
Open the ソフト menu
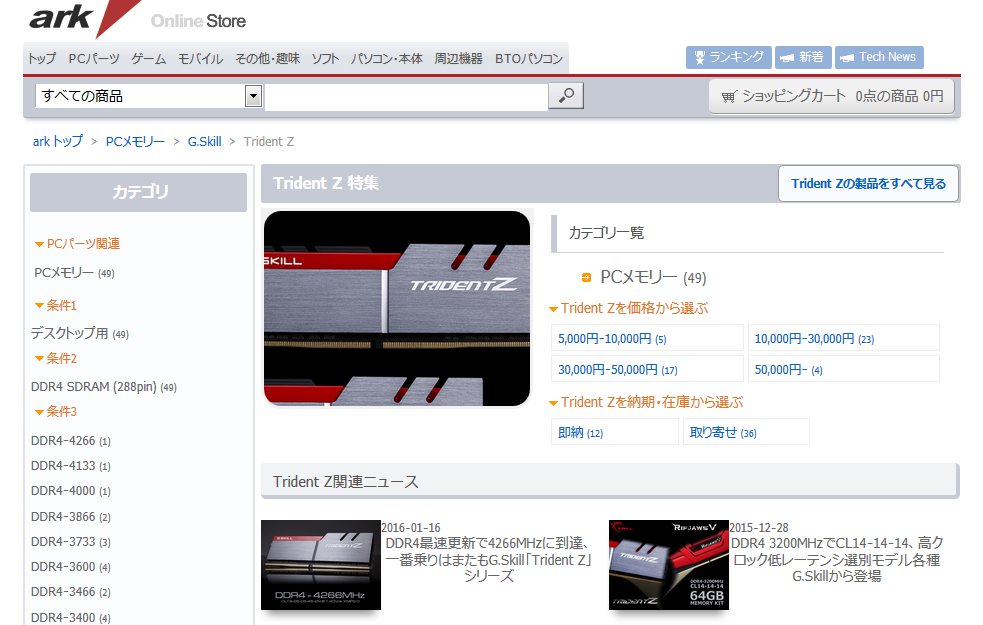[325, 58]
